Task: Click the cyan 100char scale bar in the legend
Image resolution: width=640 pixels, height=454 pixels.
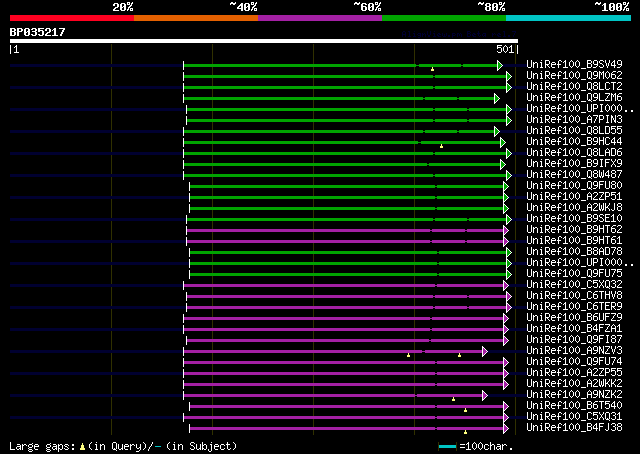Action: (x=447, y=447)
